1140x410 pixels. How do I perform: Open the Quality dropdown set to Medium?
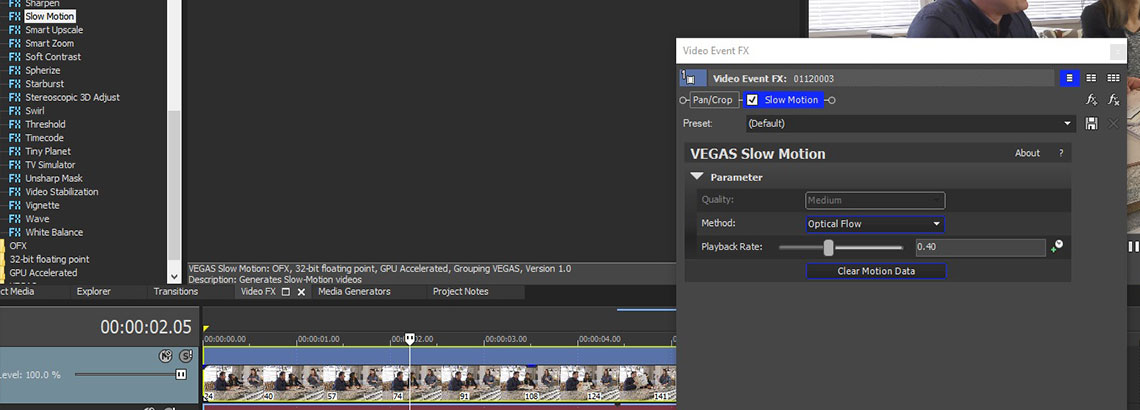click(875, 200)
